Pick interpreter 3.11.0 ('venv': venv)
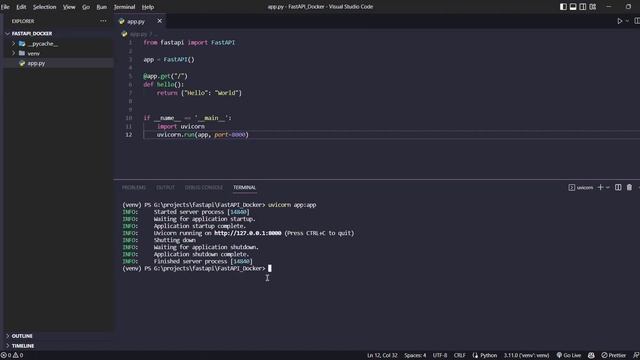This screenshot has height=360, width=640. (x=526, y=356)
